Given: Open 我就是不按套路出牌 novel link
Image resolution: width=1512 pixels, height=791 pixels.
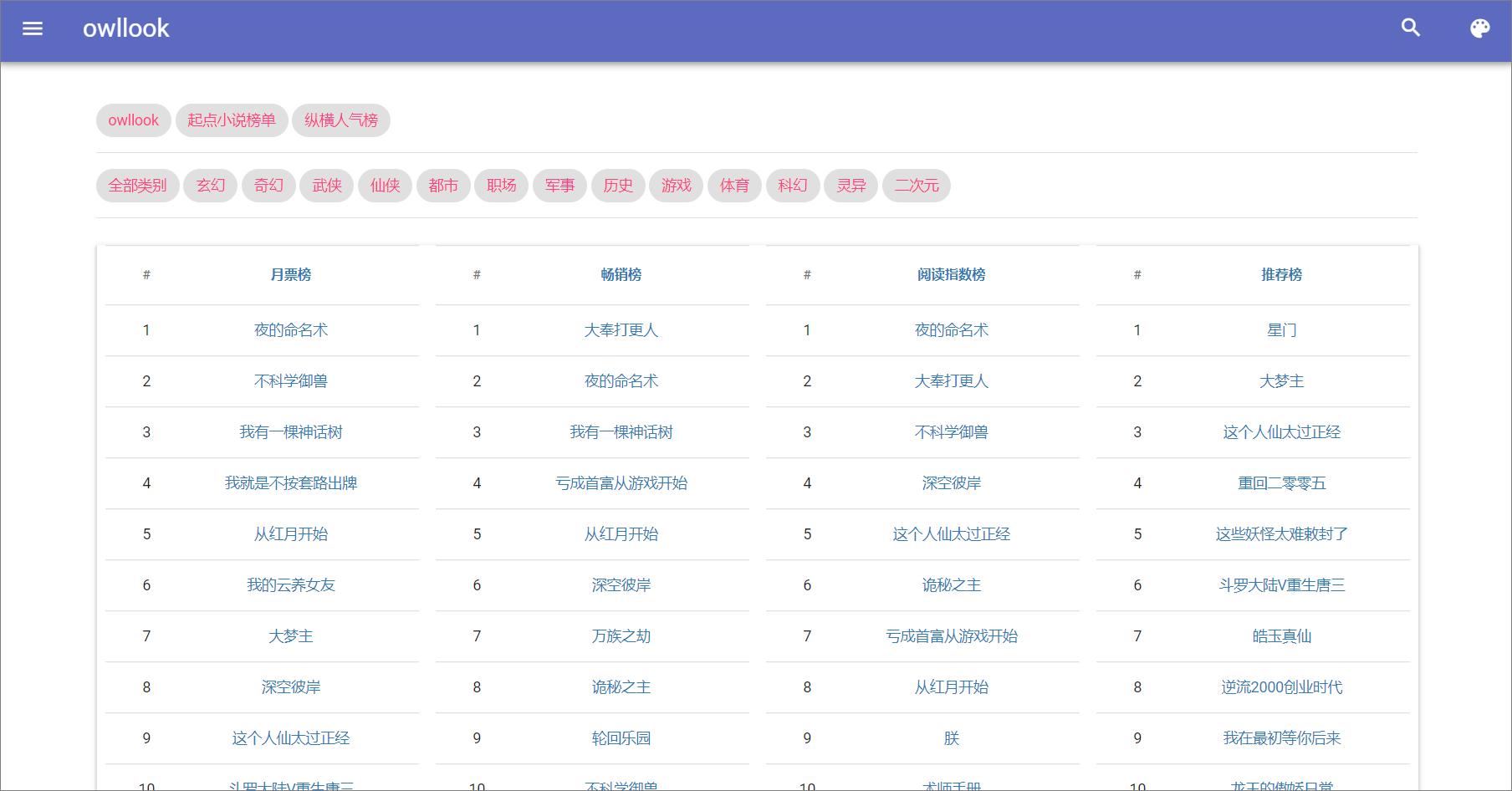Looking at the screenshot, I should 291,483.
